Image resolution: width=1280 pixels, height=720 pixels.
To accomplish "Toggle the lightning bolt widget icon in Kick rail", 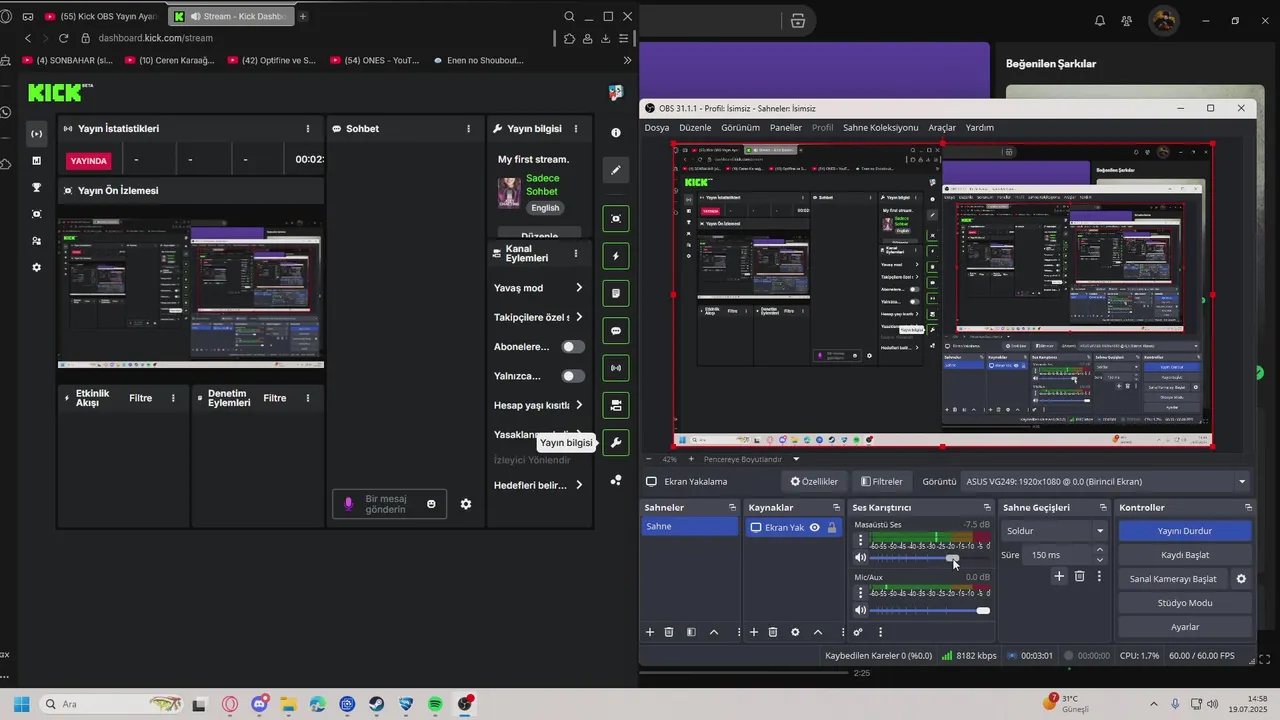I will tap(616, 256).
